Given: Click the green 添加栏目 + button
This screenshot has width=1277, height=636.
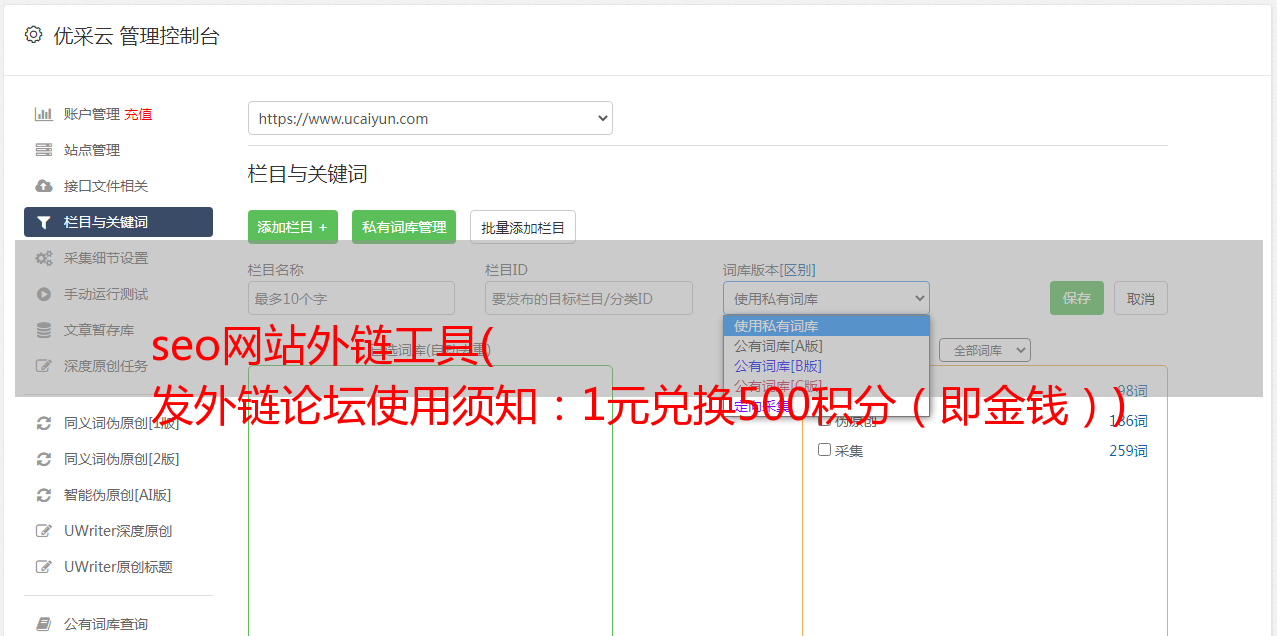Looking at the screenshot, I should [x=293, y=227].
